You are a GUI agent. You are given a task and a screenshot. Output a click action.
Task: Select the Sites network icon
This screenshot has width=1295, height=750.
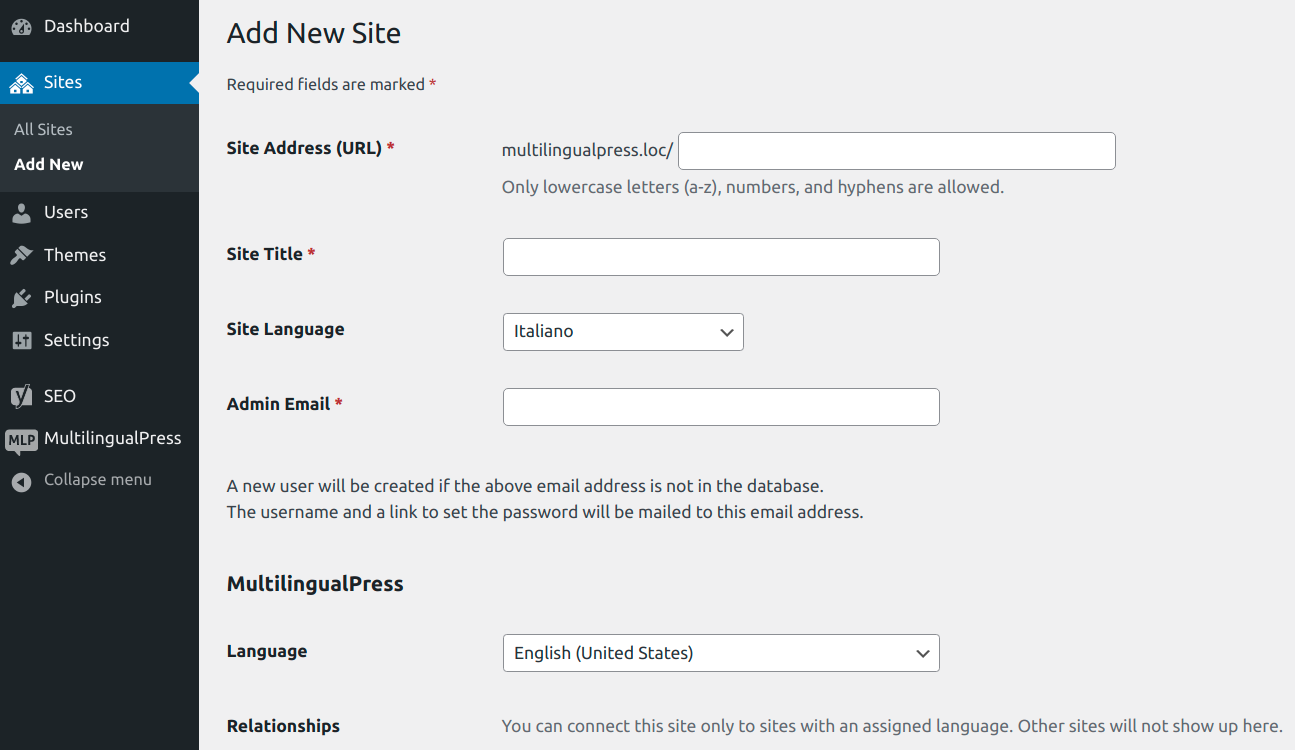click(21, 83)
